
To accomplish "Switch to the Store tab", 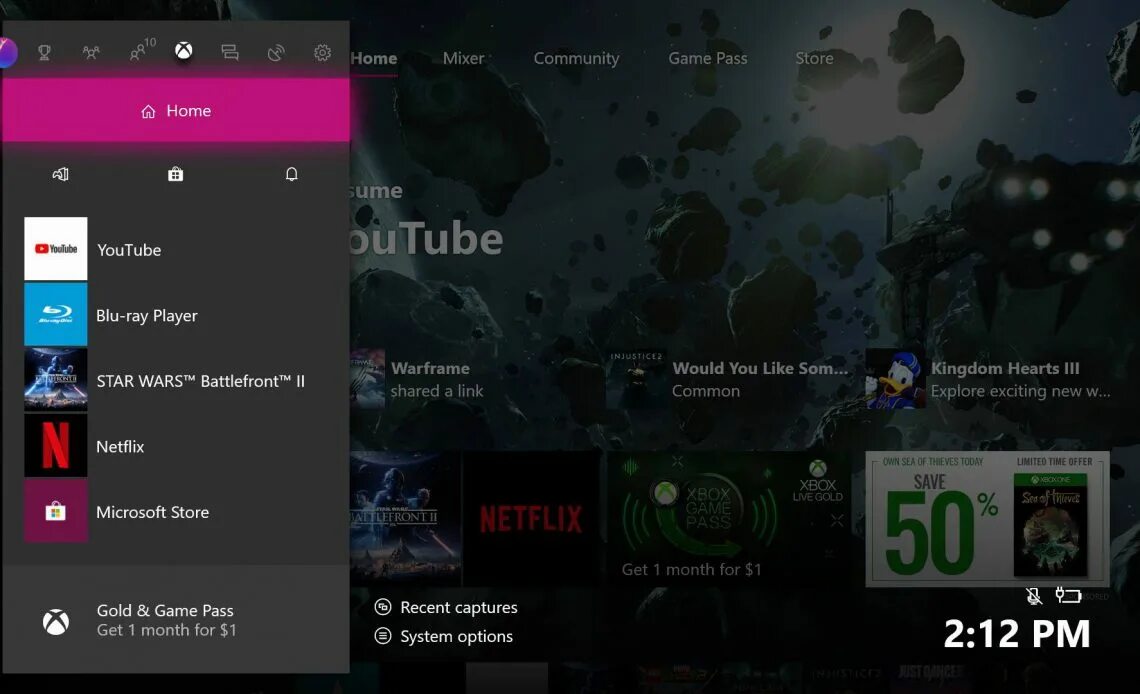I will pos(814,58).
